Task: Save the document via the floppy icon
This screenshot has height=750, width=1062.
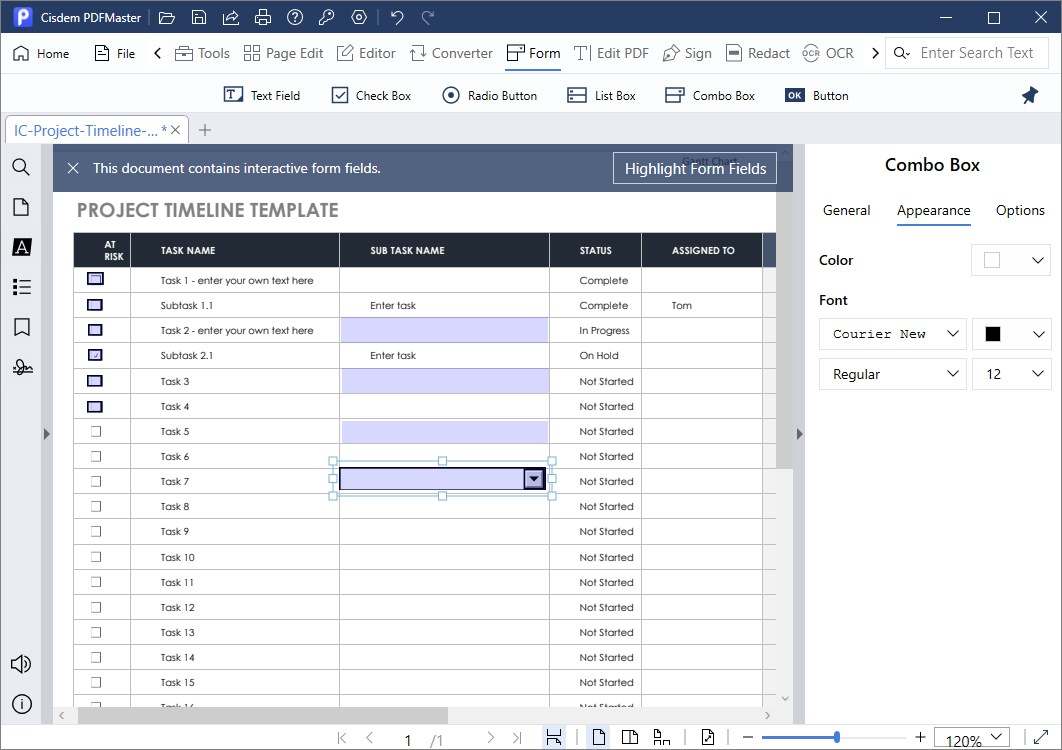Action: tap(198, 18)
